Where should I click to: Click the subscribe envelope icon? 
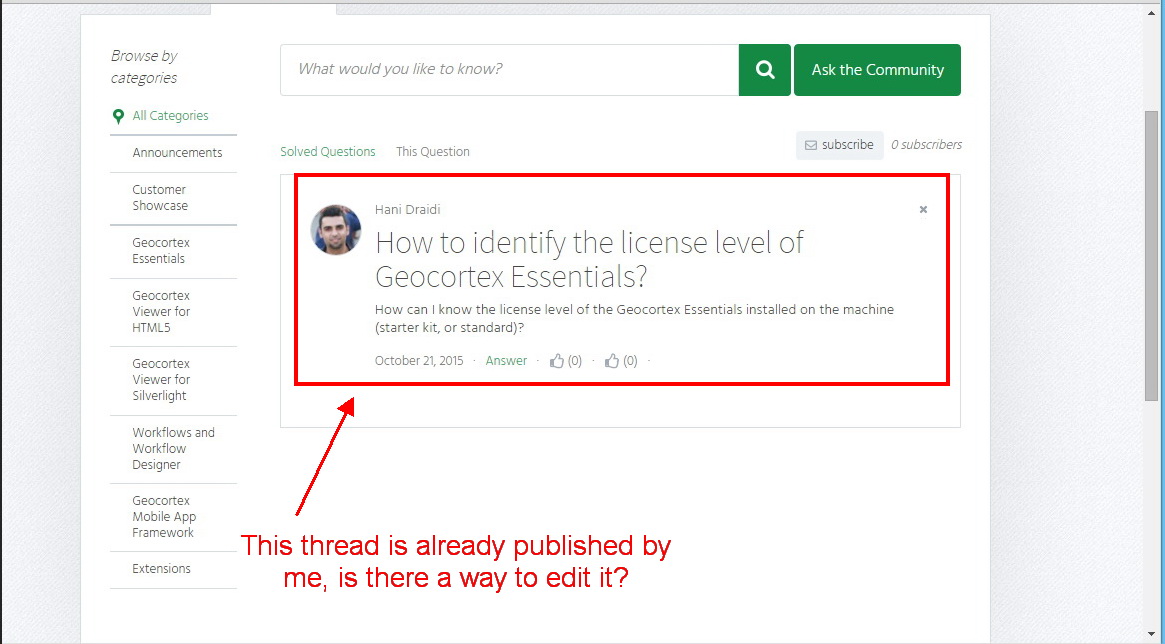coord(811,145)
